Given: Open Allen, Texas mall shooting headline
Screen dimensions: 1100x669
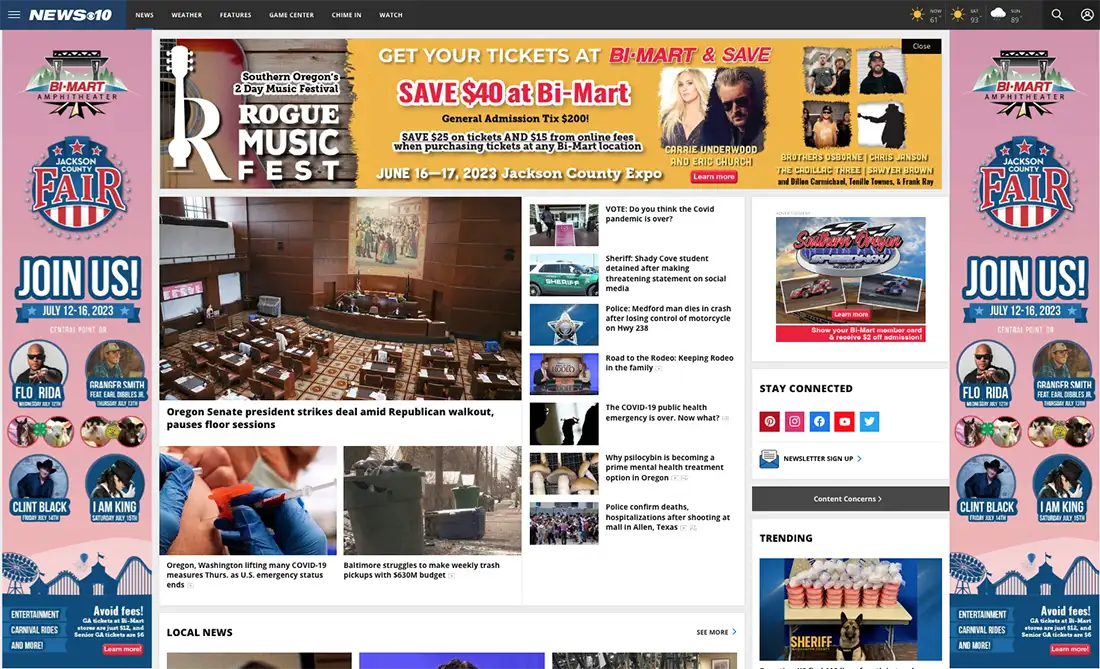Looking at the screenshot, I should pos(667,517).
